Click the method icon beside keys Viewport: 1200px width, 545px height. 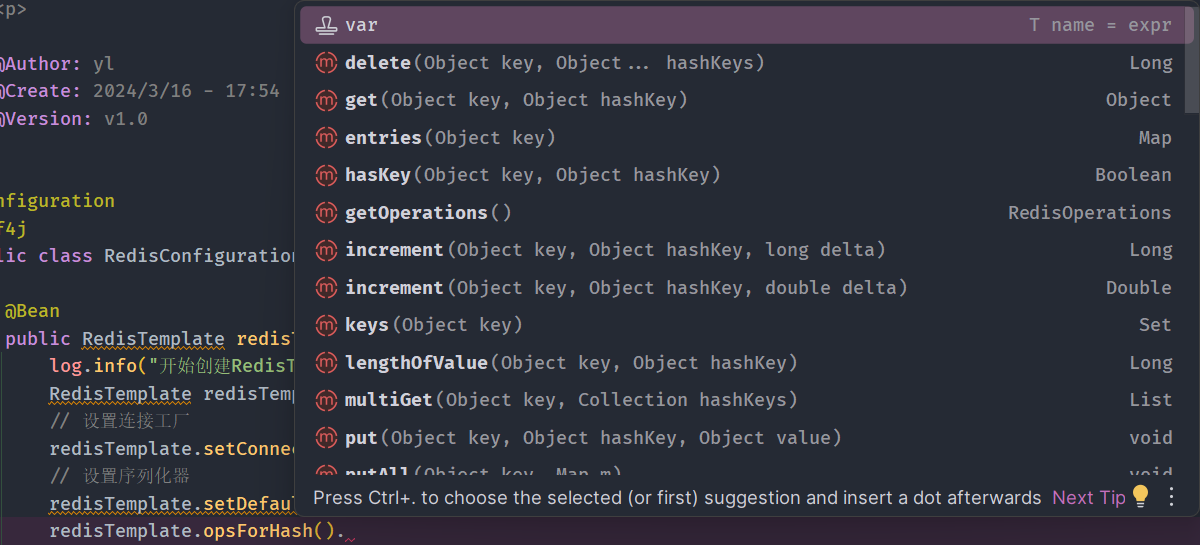tap(326, 325)
